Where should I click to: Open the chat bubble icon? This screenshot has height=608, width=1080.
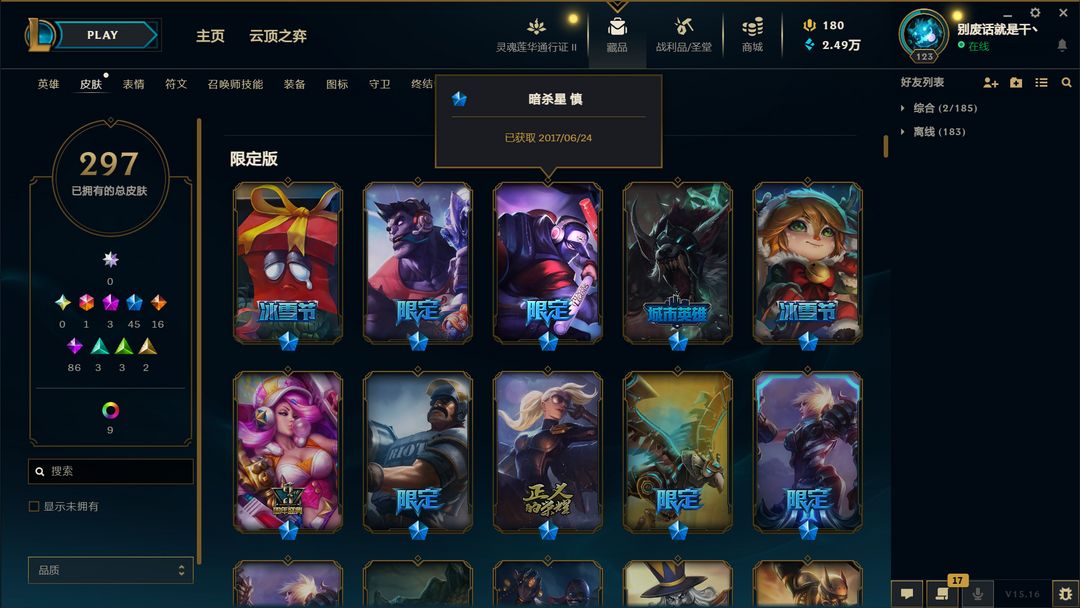click(907, 594)
